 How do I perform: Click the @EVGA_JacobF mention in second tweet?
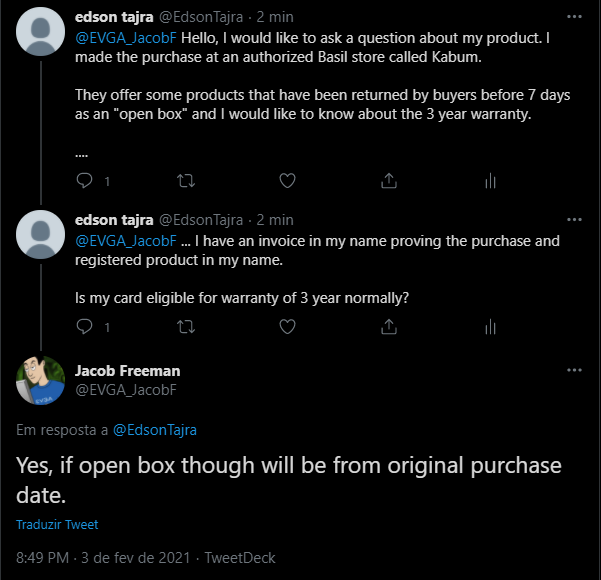[x=125, y=241]
